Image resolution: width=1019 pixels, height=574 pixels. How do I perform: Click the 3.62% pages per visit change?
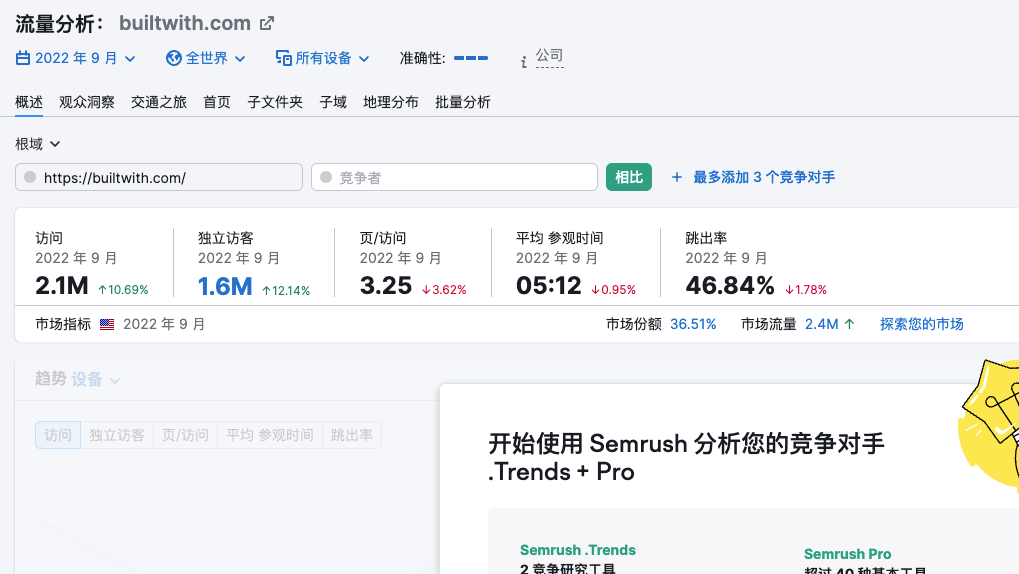tap(445, 290)
